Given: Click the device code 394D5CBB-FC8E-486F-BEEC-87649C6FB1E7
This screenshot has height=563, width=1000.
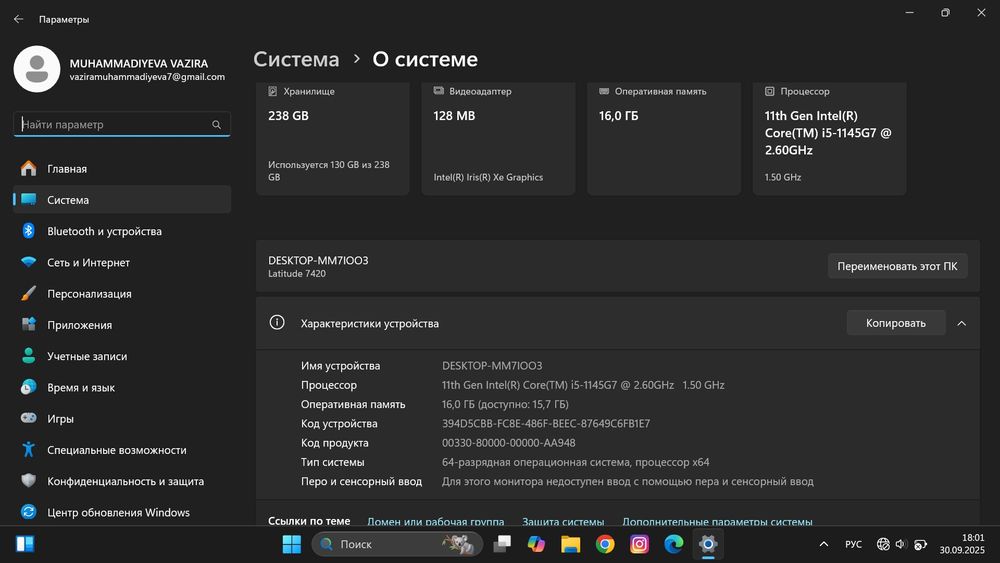Looking at the screenshot, I should 546,423.
